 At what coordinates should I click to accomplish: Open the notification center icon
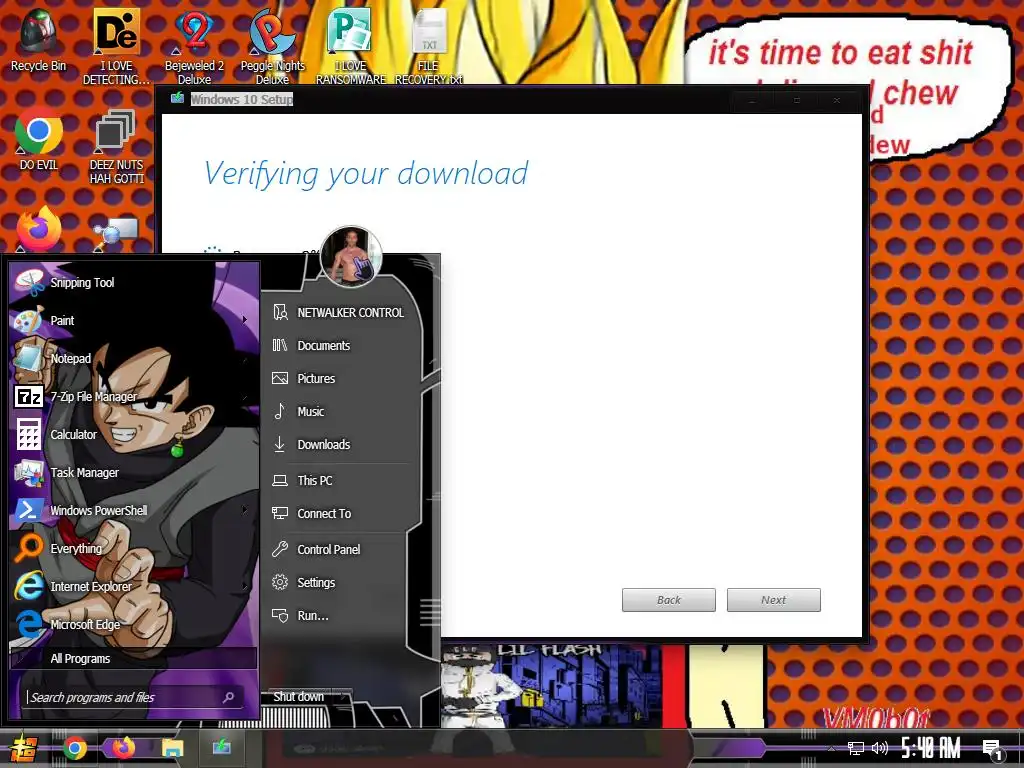[993, 750]
